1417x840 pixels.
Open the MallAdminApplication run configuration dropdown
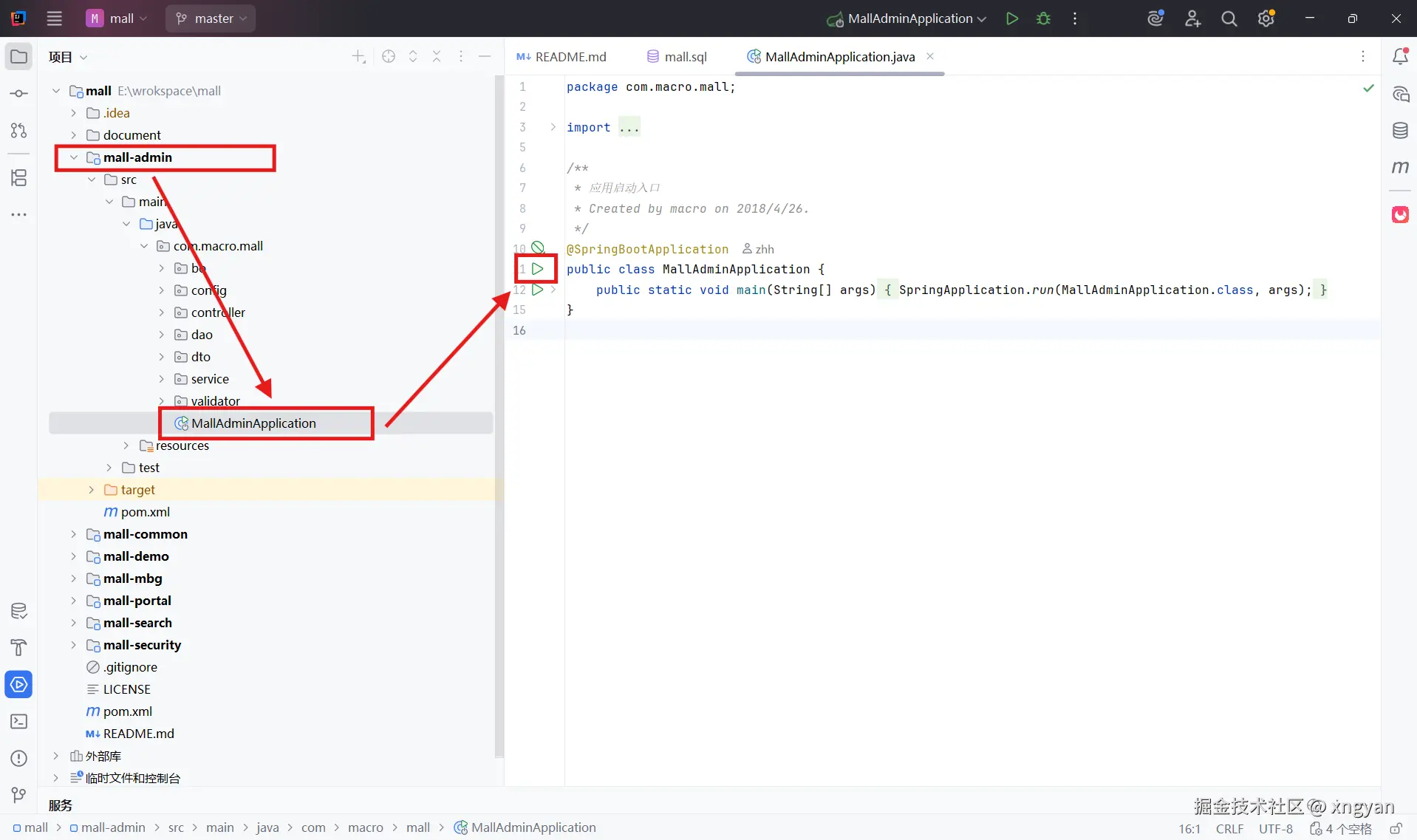(x=906, y=18)
